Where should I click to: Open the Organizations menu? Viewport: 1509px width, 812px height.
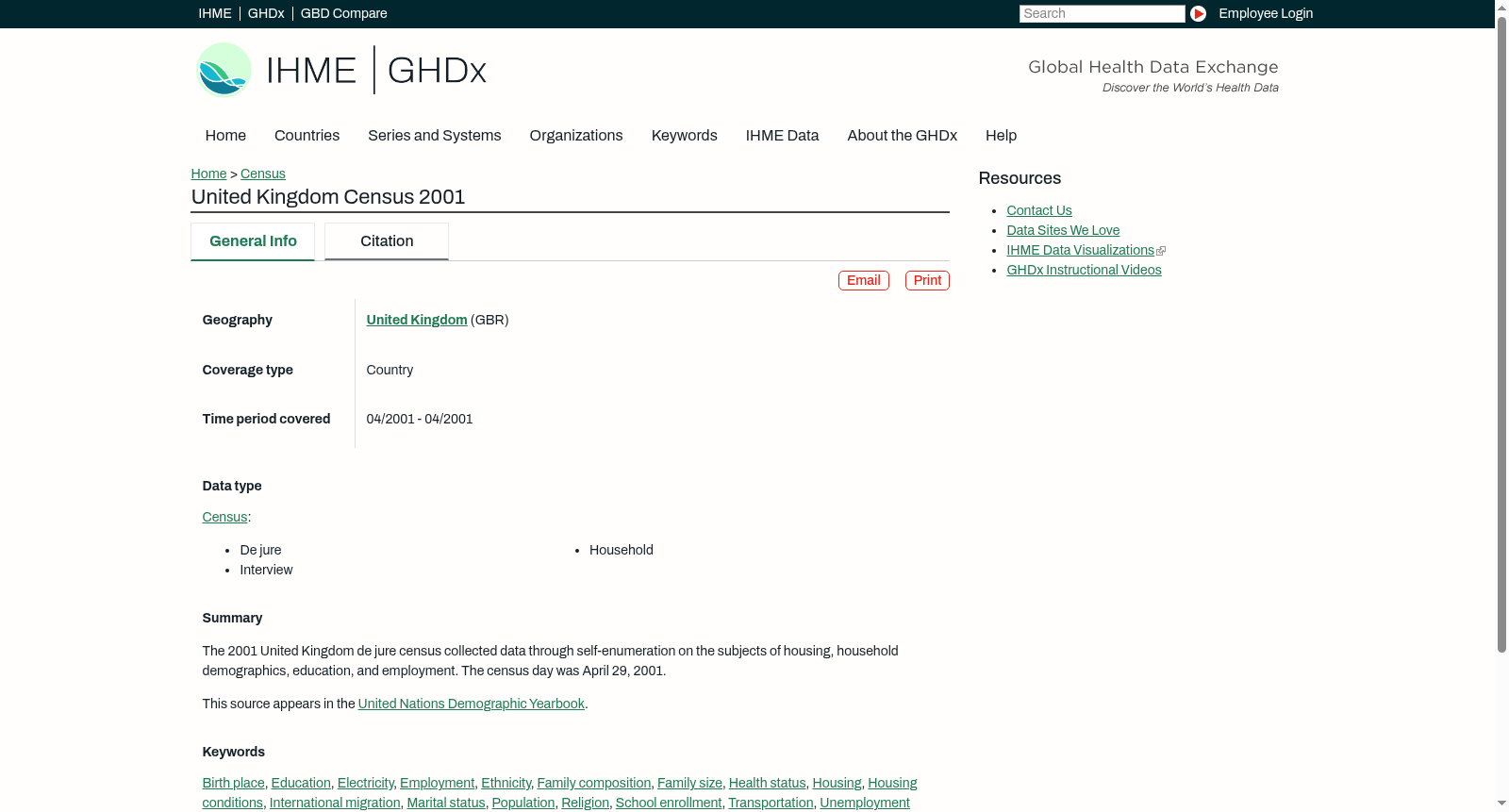pyautogui.click(x=576, y=136)
